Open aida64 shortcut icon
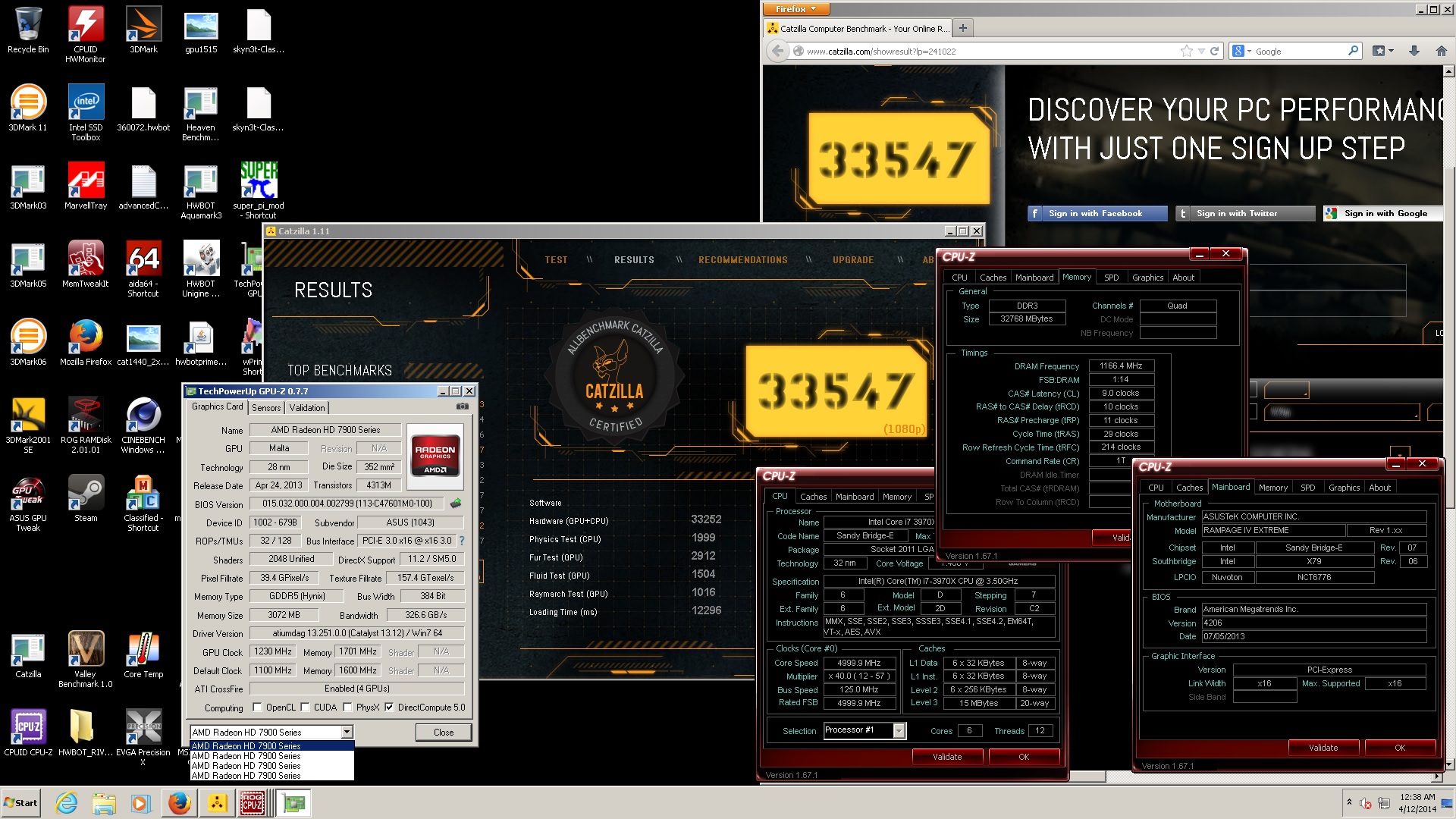Screen dimensions: 1456x819 [x=143, y=268]
